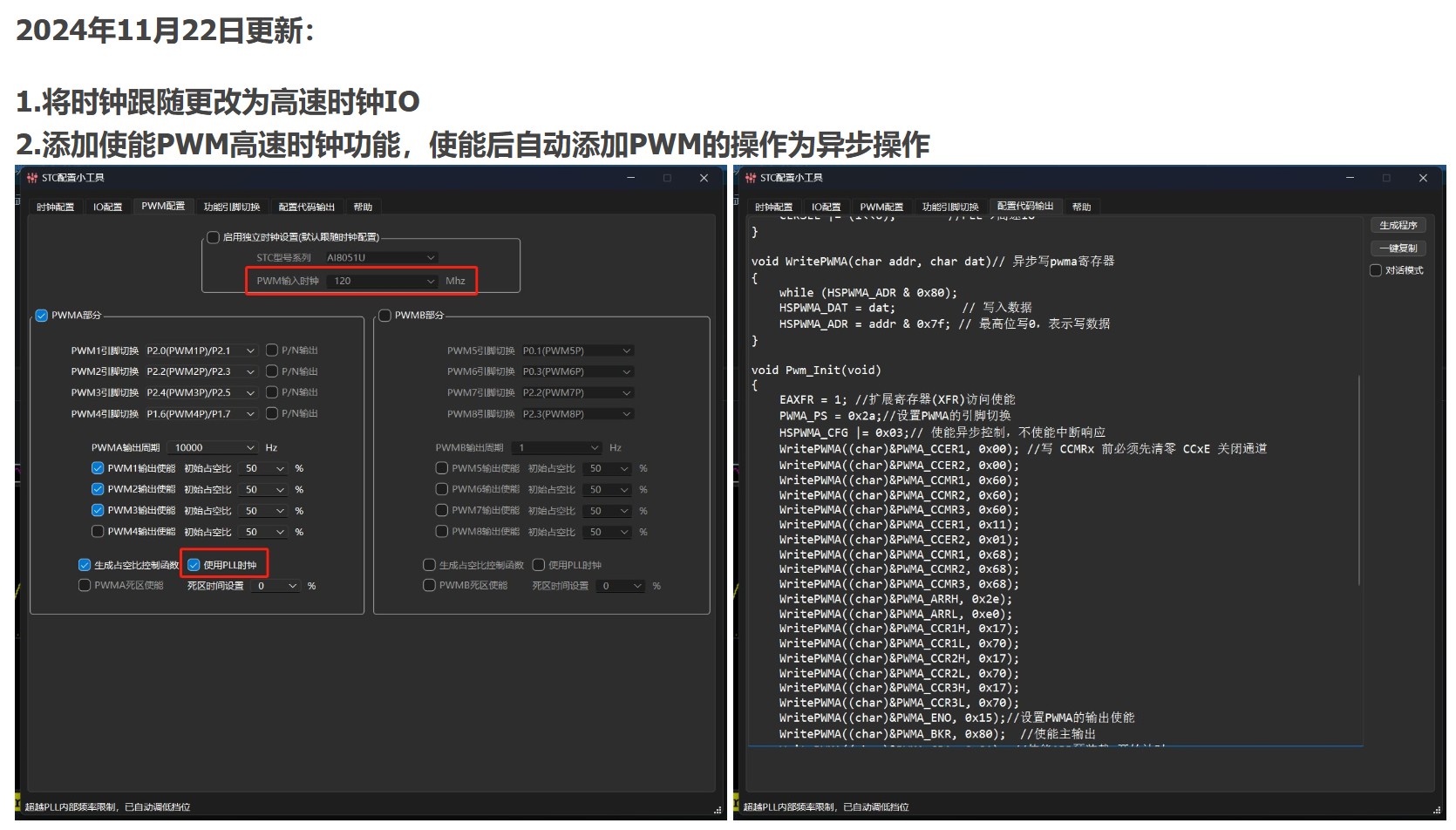Click the STC app icon in right window title bar
The width and height of the screenshot is (1456, 830).
[751, 178]
